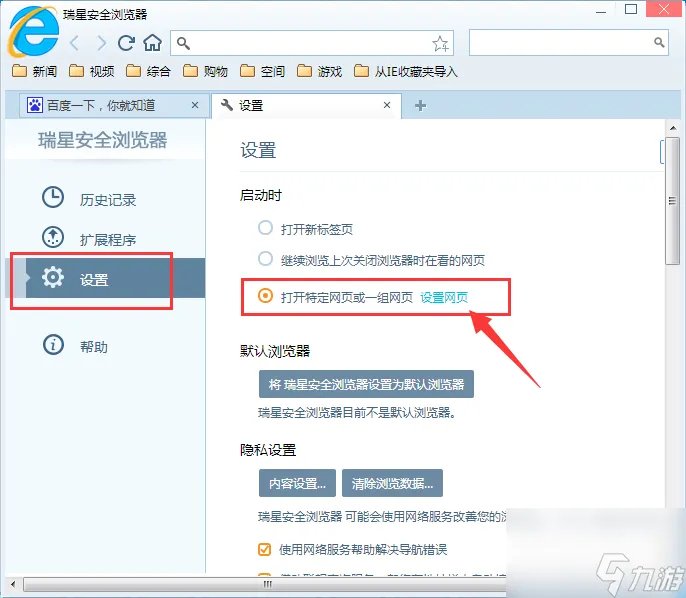The height and width of the screenshot is (598, 686).
Task: Bookmark page with the star icon
Action: [x=440, y=43]
